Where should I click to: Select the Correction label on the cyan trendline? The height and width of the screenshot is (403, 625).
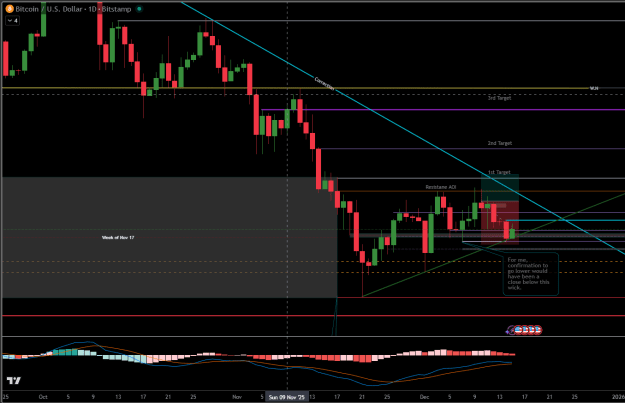(x=325, y=84)
